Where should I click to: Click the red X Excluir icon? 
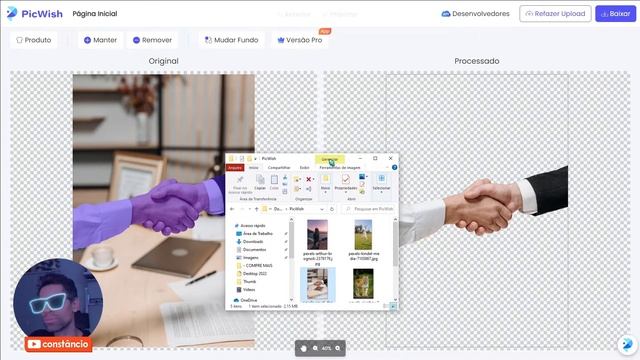pyautogui.click(x=309, y=179)
